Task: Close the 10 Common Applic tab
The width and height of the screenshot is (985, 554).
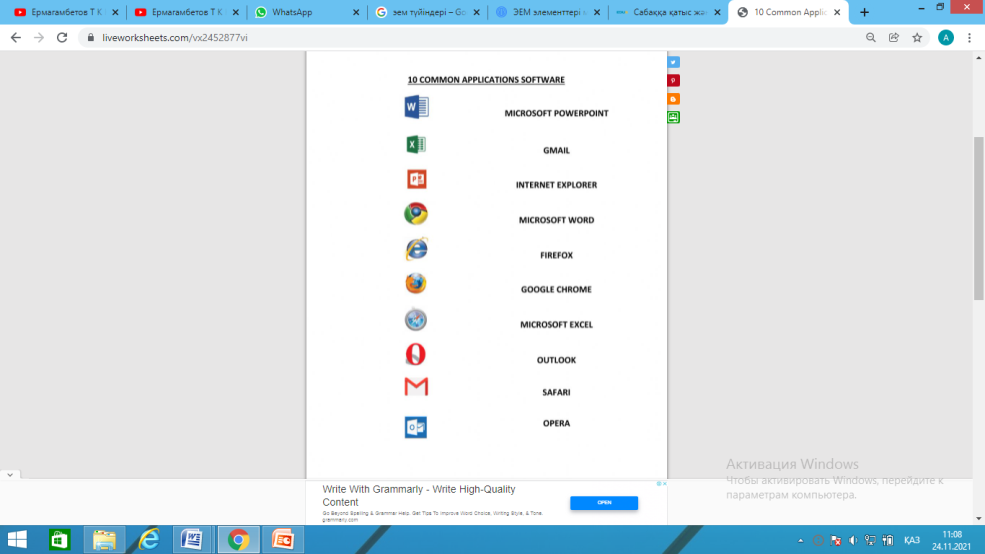Action: pyautogui.click(x=837, y=12)
